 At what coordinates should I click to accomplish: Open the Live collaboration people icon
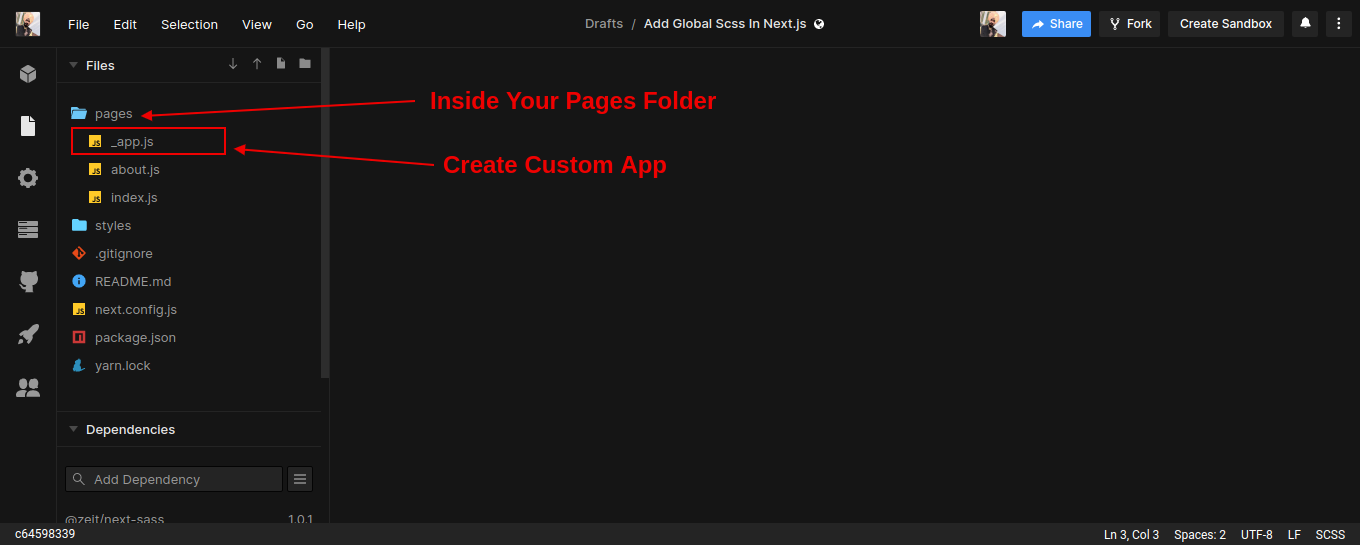pyautogui.click(x=28, y=387)
